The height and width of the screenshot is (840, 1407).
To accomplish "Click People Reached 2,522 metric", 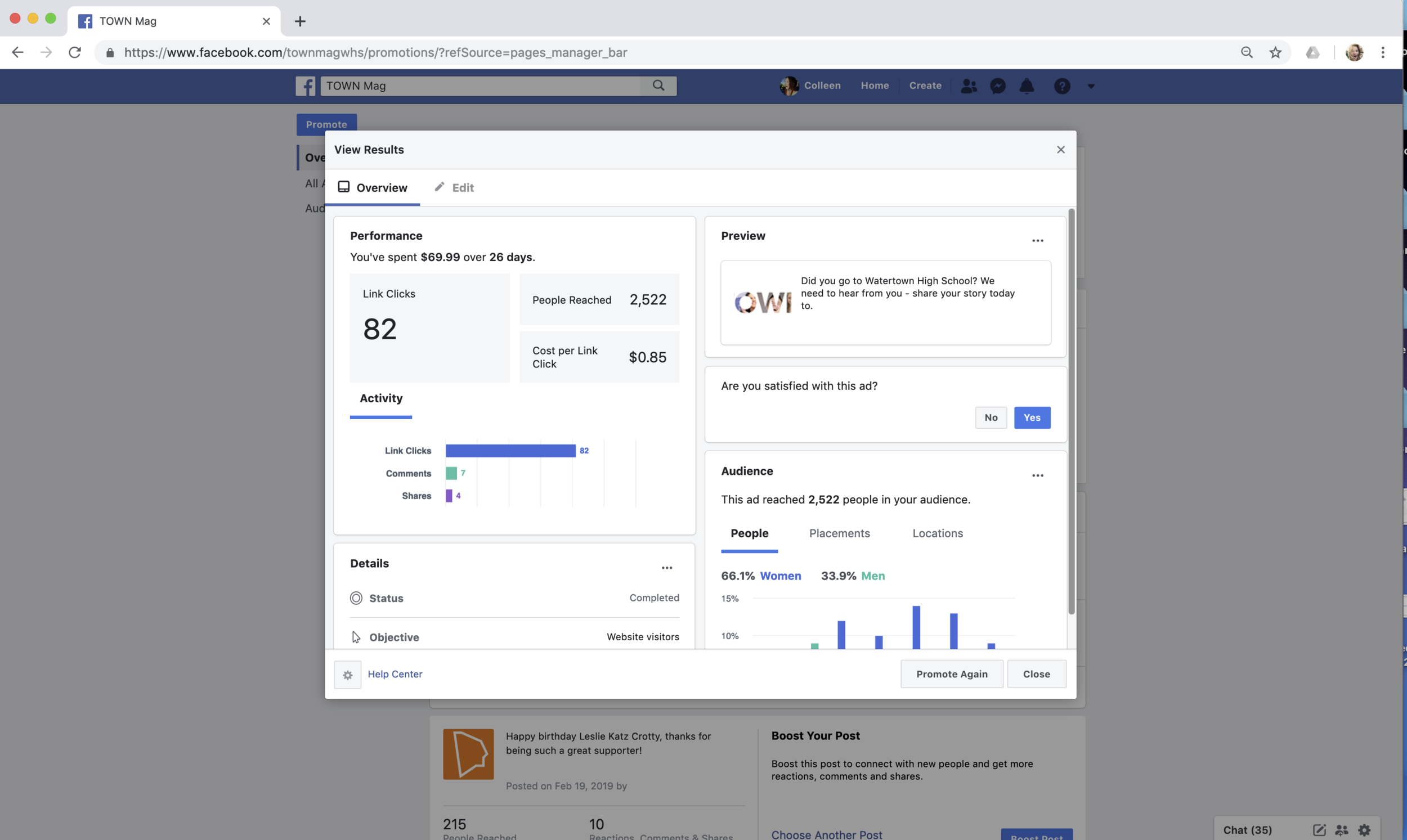I will 599,299.
